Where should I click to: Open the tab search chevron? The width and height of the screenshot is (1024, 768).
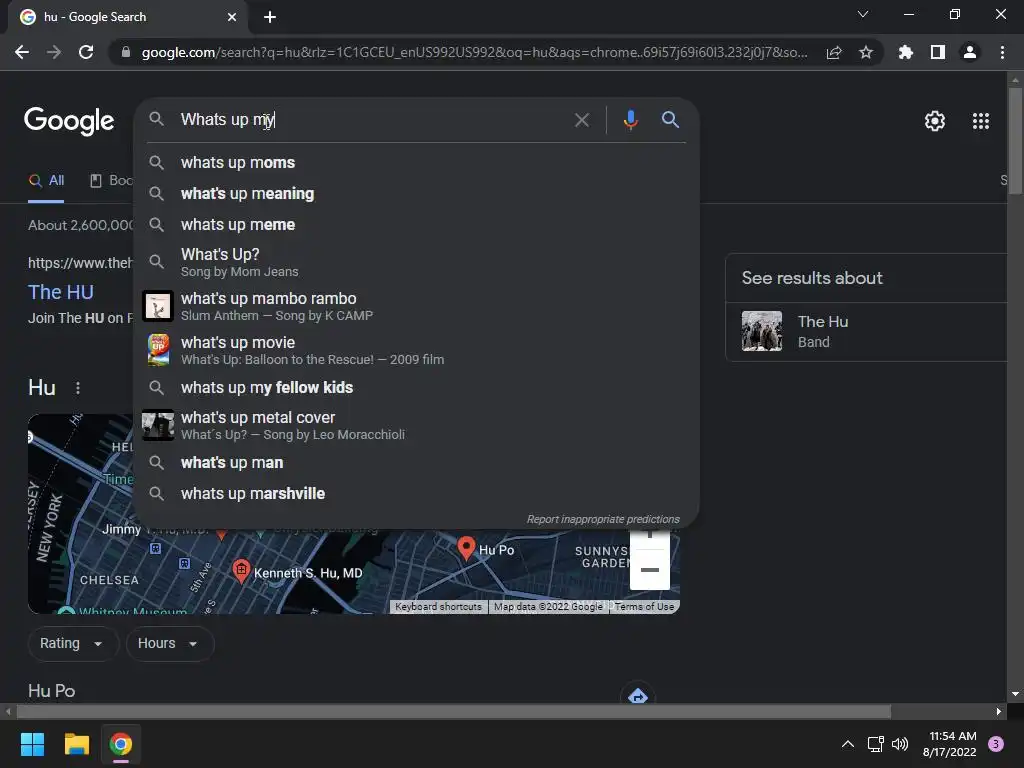coord(863,14)
